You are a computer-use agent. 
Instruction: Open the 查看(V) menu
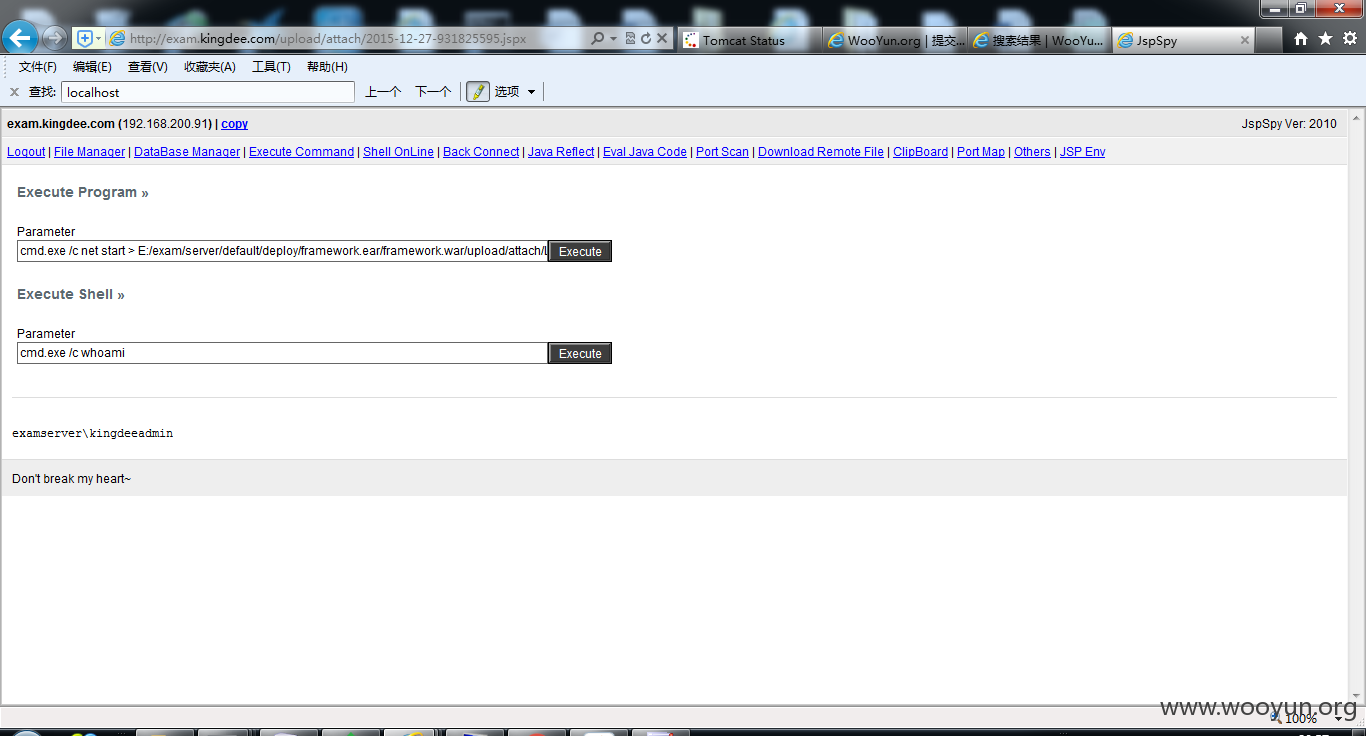tap(148, 67)
